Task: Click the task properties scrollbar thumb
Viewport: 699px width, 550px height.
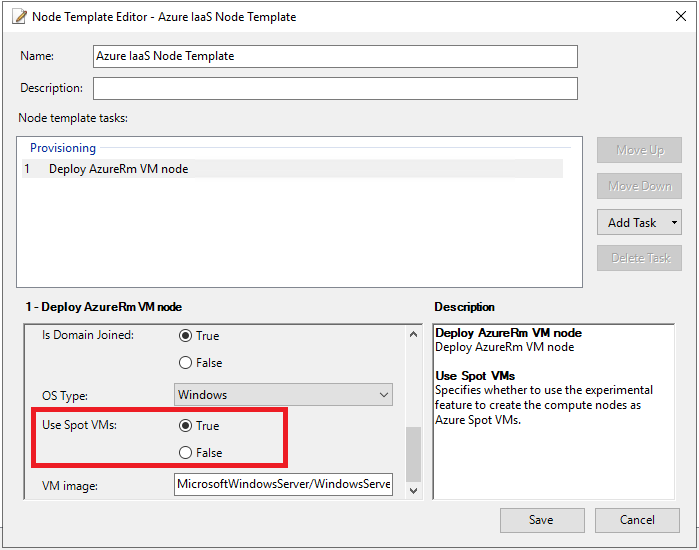Action: [413, 454]
